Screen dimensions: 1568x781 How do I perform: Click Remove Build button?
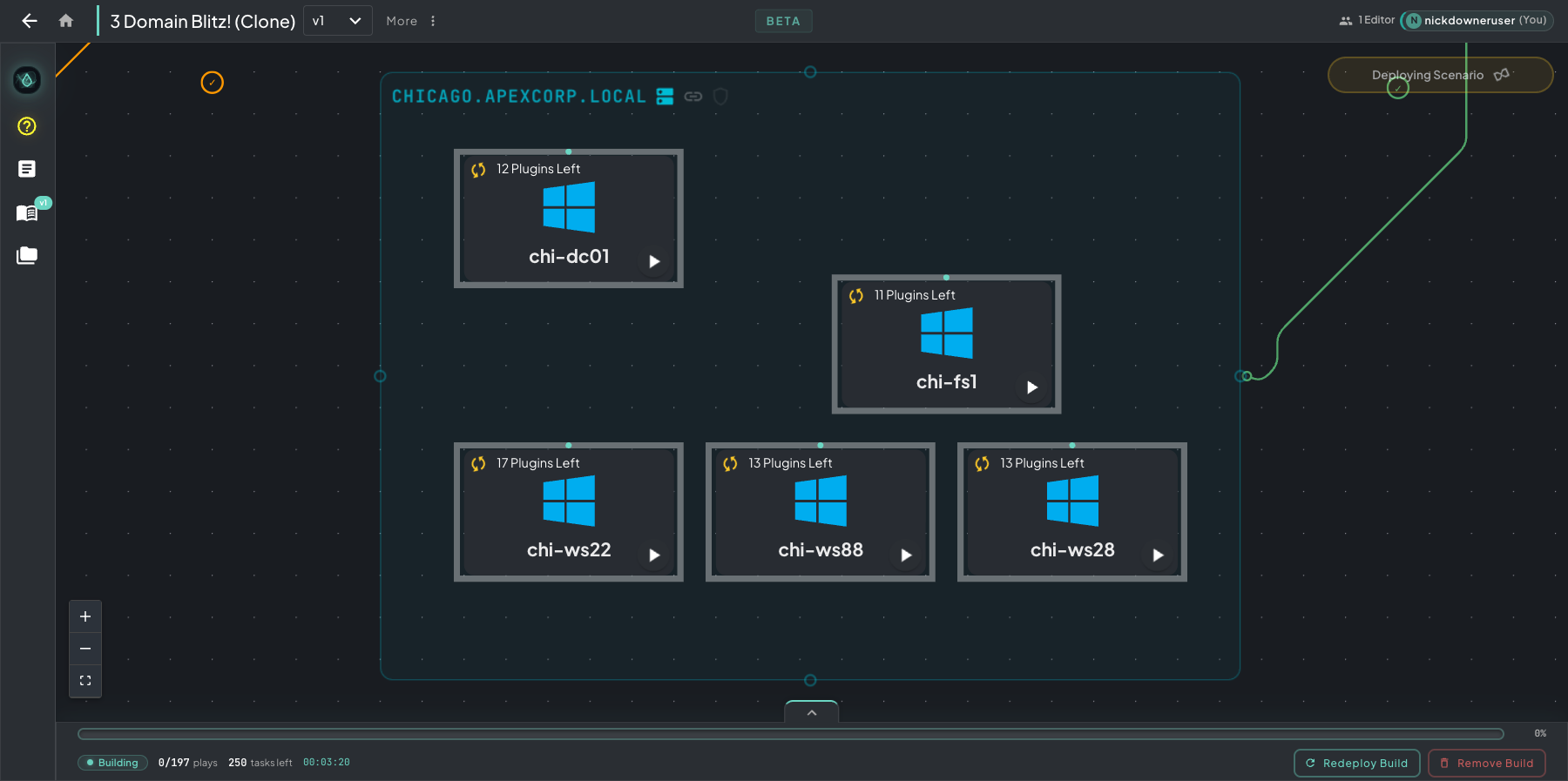click(x=1487, y=764)
